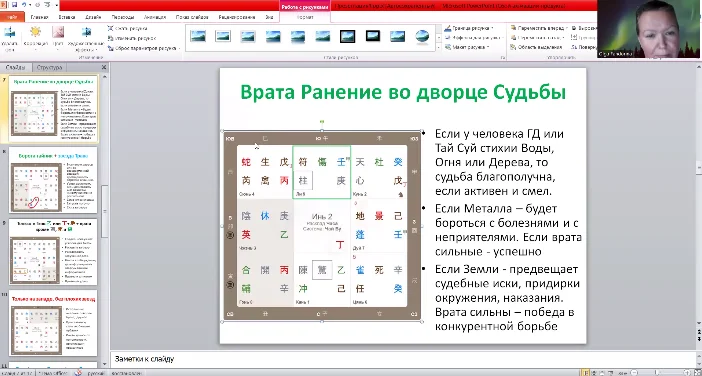
Task: Open Picture Effects (Эффекты для рисунка) dropdown
Action: pyautogui.click(x=474, y=38)
